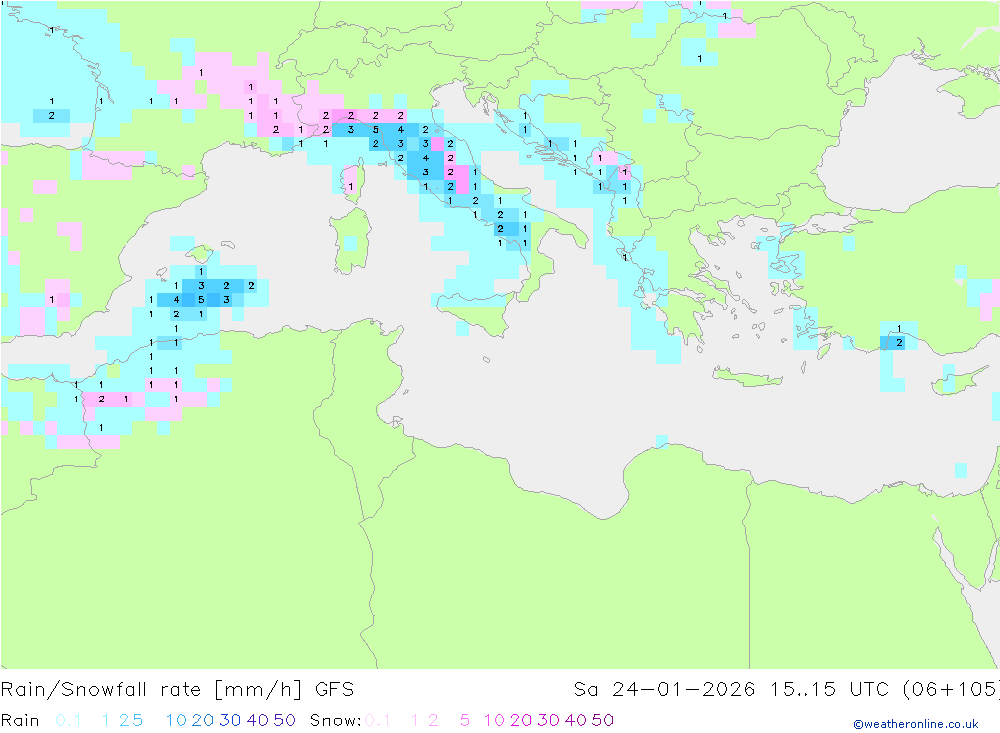Viewport: 1000px width, 733px height.
Task: Select the snow legend value 50
Action: 603,720
